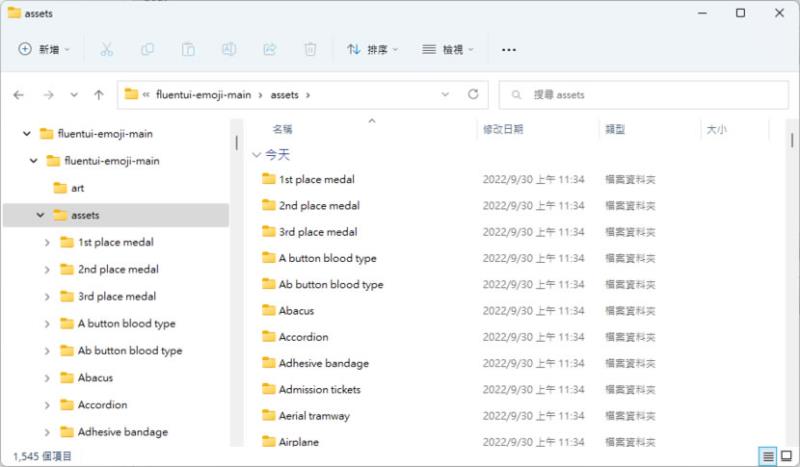This screenshot has width=800, height=467.
Task: Sort by 名稱 (Name) column header
Action: 282,129
